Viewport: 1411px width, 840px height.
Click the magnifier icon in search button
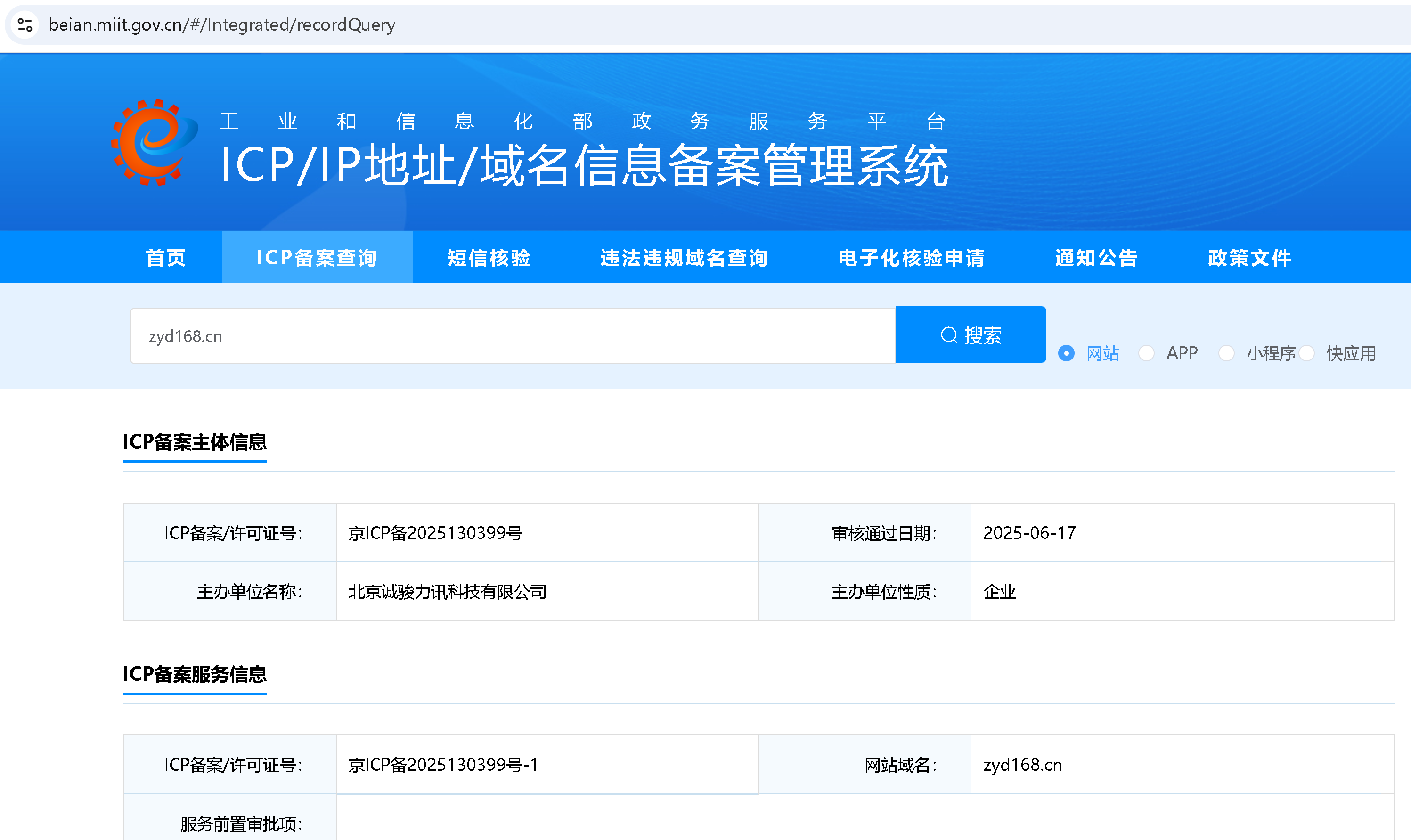click(x=948, y=335)
